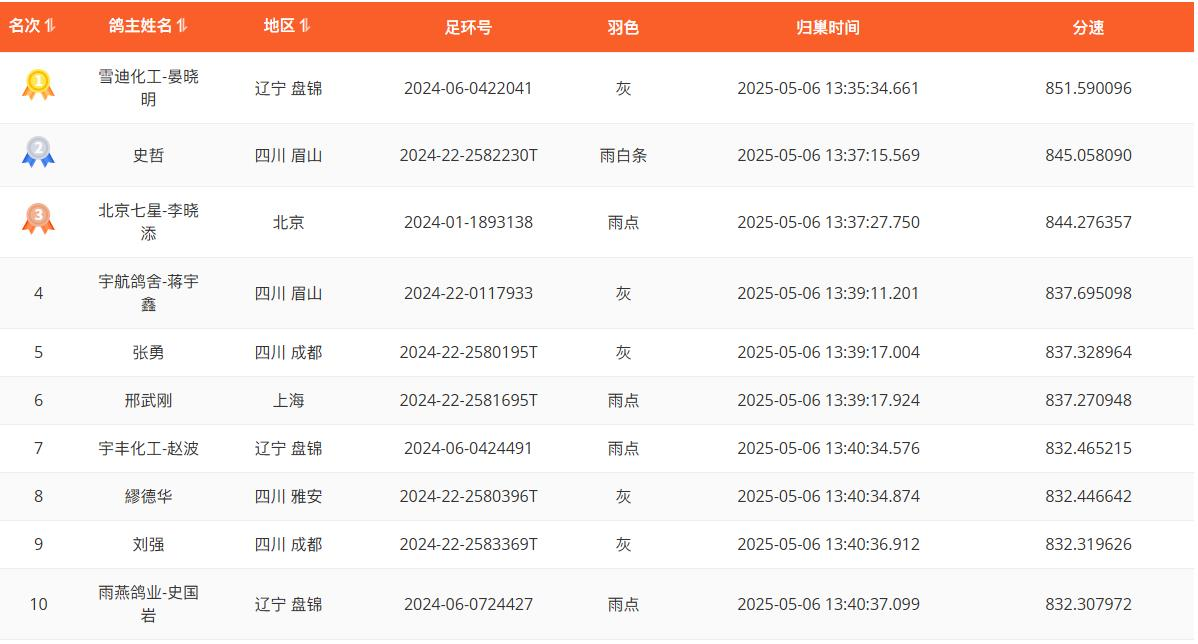Screen dimensions: 1198x644
Task: Click speed value 832.319626
Action: (x=1088, y=544)
